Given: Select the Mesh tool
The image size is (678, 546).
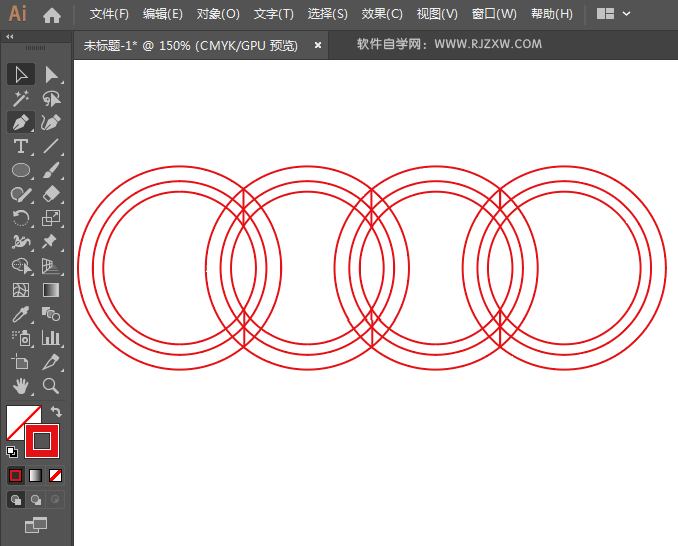Looking at the screenshot, I should (x=21, y=290).
